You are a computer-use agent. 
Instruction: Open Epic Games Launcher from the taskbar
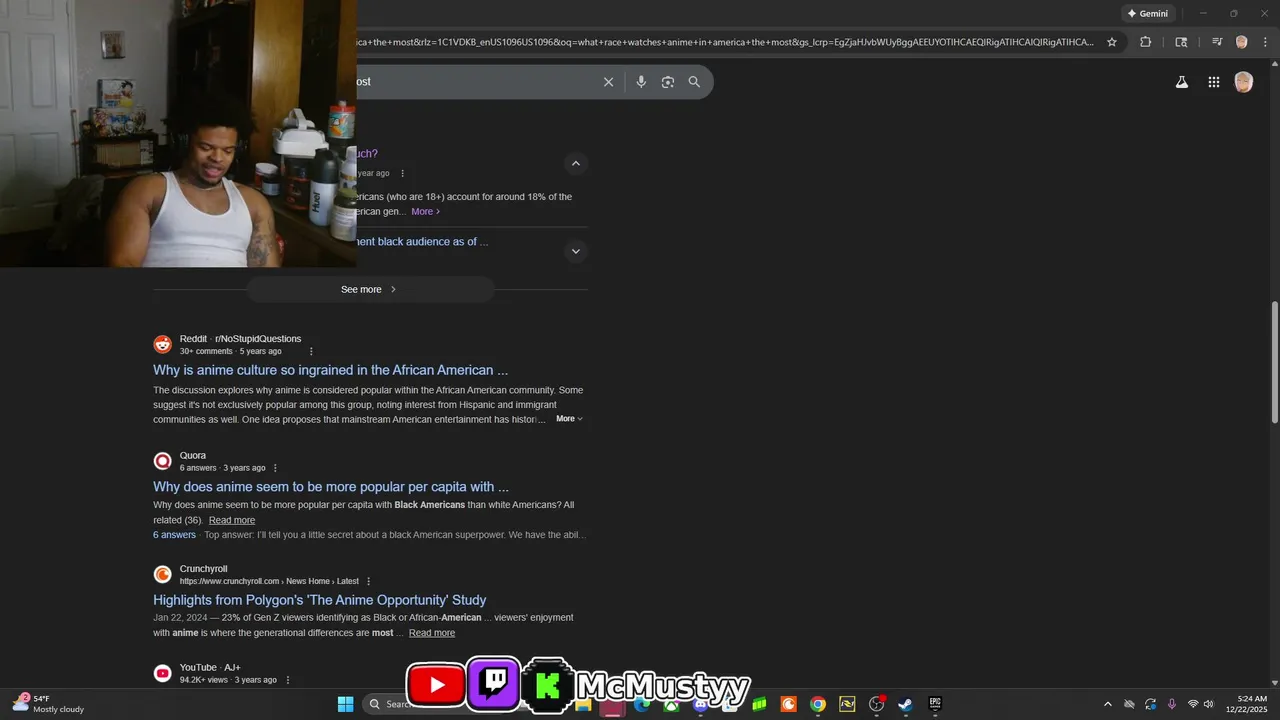point(935,704)
